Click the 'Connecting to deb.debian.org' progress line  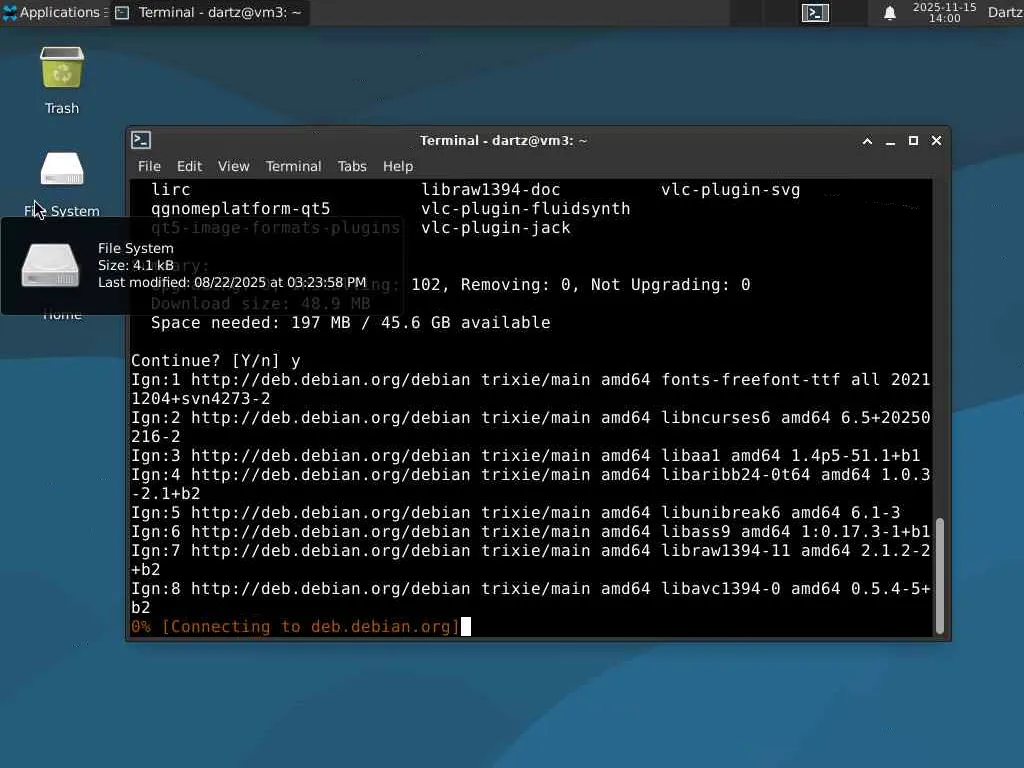[x=295, y=627]
